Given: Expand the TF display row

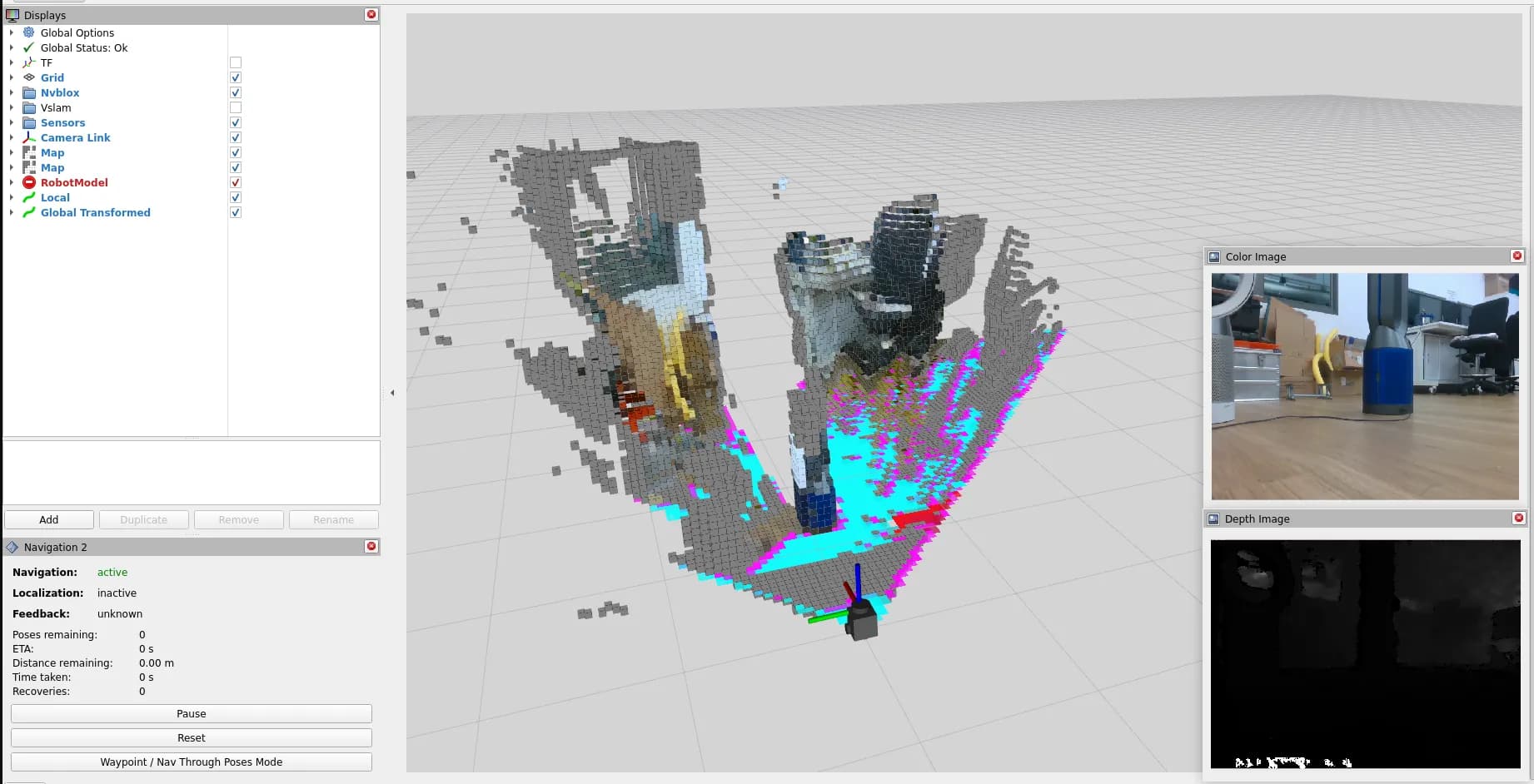Looking at the screenshot, I should click(12, 62).
